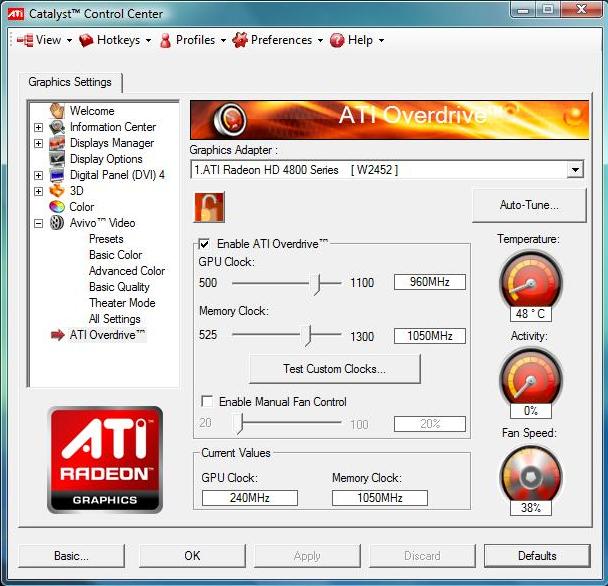Screen dimensions: 608x586
Task: Open the Preferences menu
Action: 278,40
